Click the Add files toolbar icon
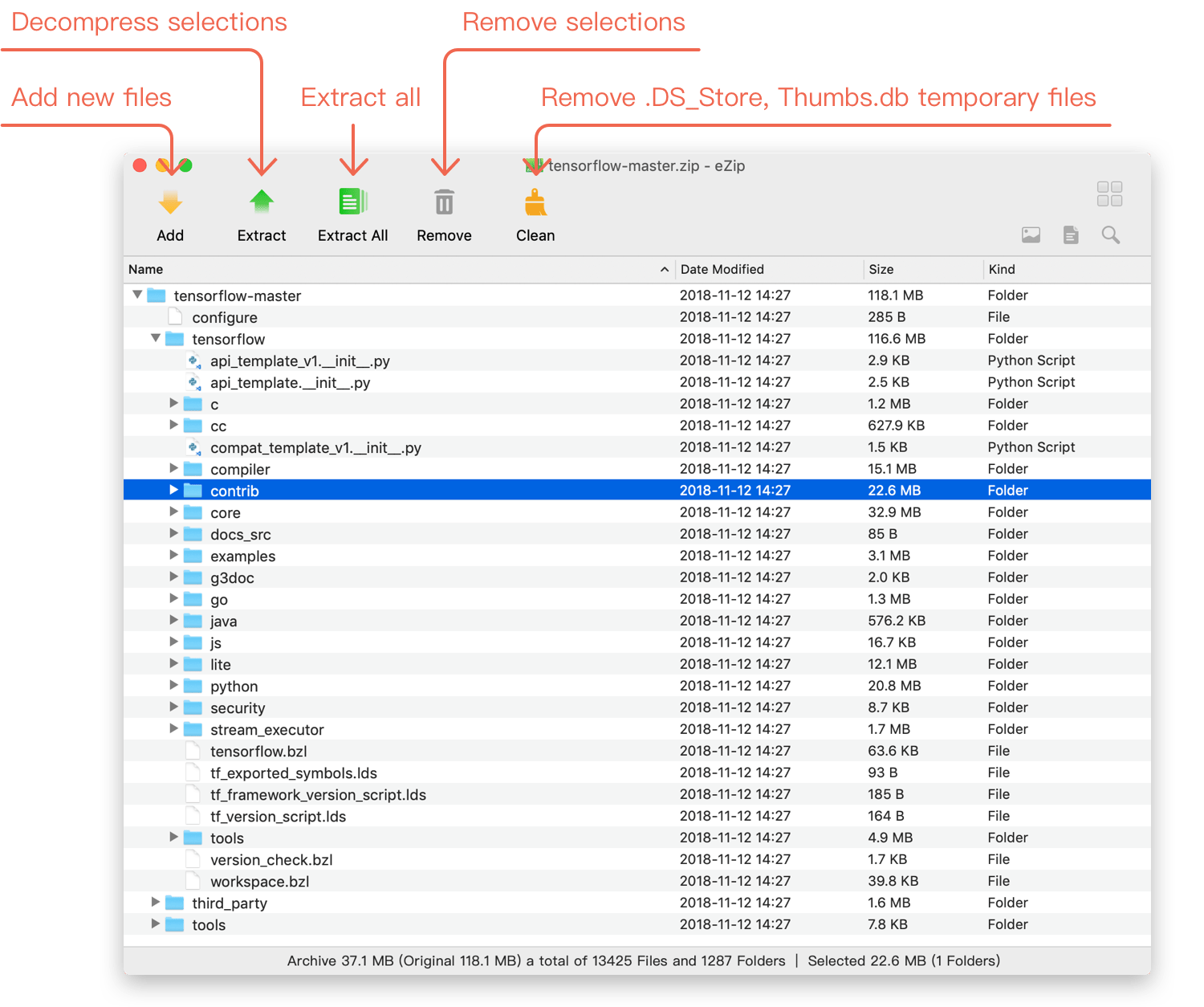 [x=170, y=202]
